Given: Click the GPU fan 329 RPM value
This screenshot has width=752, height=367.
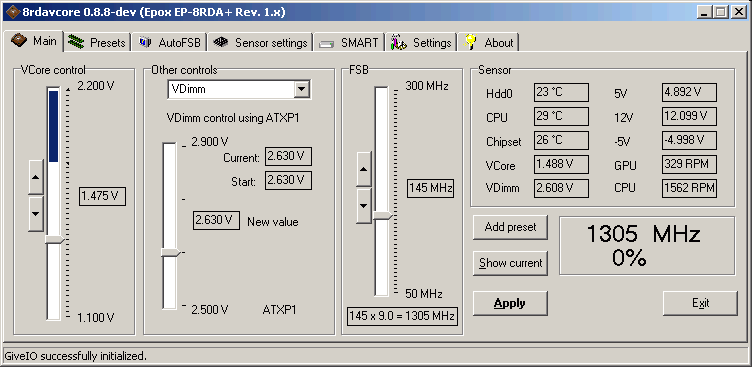Looking at the screenshot, I should pos(690,164).
